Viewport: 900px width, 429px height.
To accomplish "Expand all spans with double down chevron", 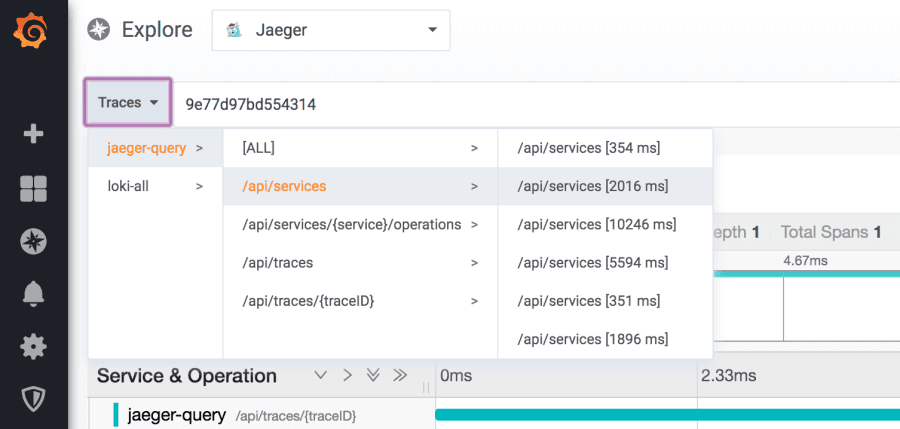I will 373,376.
